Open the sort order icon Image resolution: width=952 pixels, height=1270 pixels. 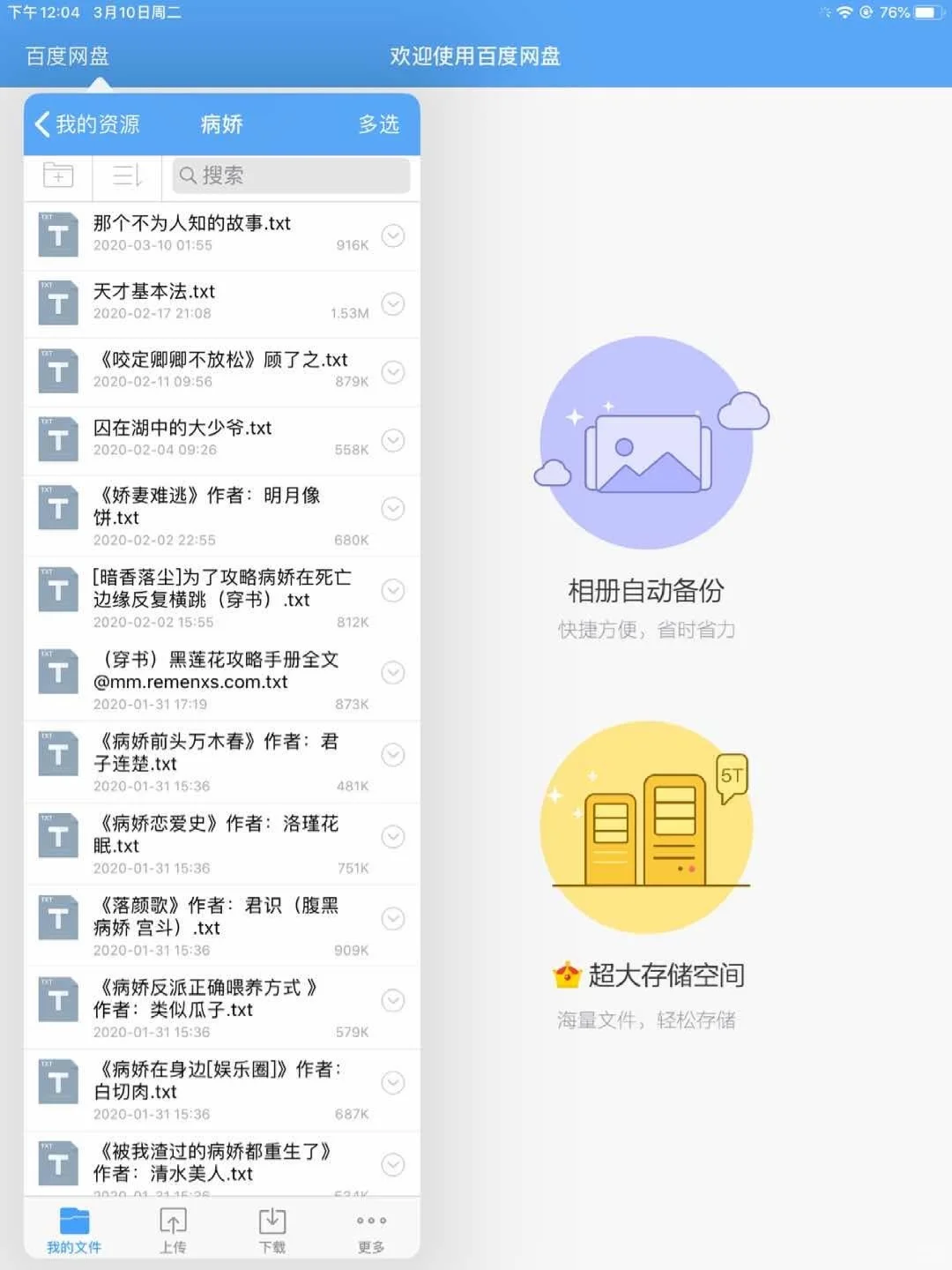[127, 175]
